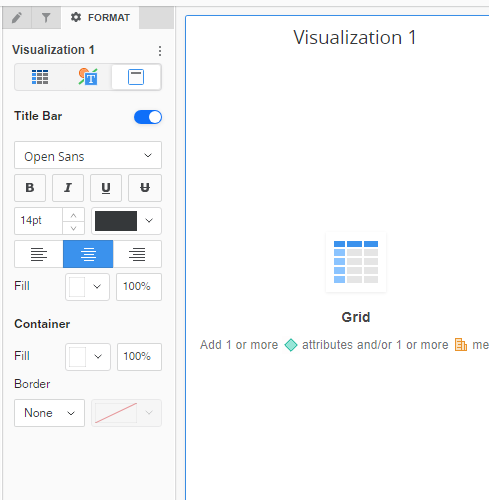Turn off the Title Bar toggle
This screenshot has width=489, height=500.
tap(148, 117)
